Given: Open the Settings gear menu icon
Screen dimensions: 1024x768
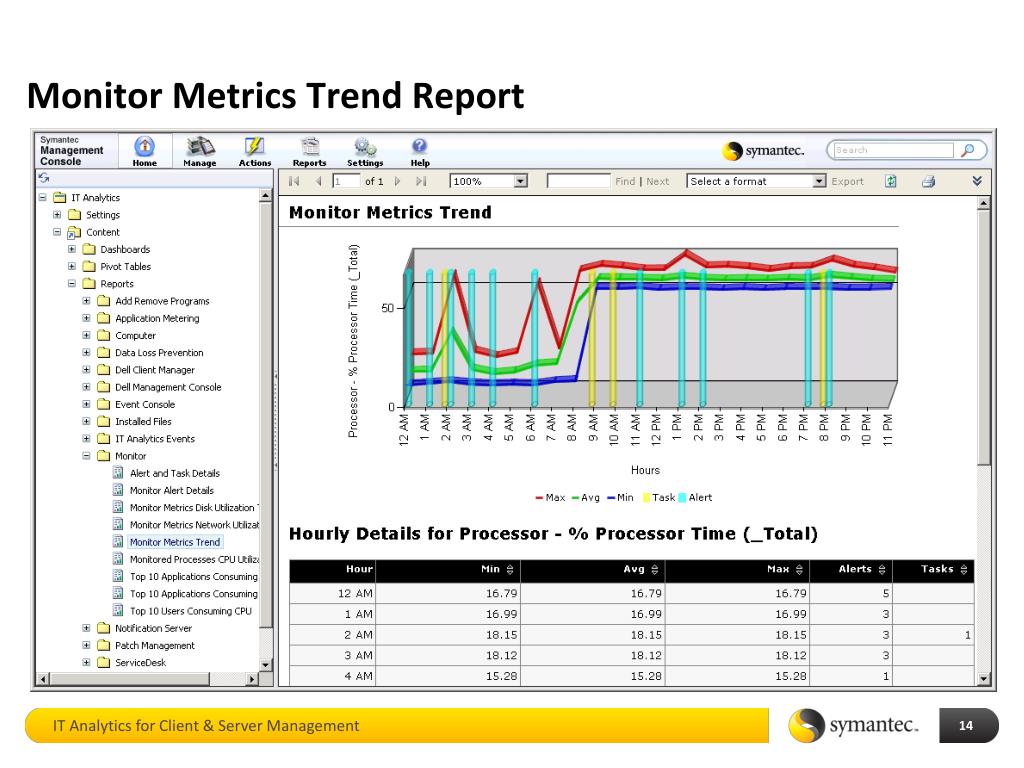Looking at the screenshot, I should [x=364, y=146].
